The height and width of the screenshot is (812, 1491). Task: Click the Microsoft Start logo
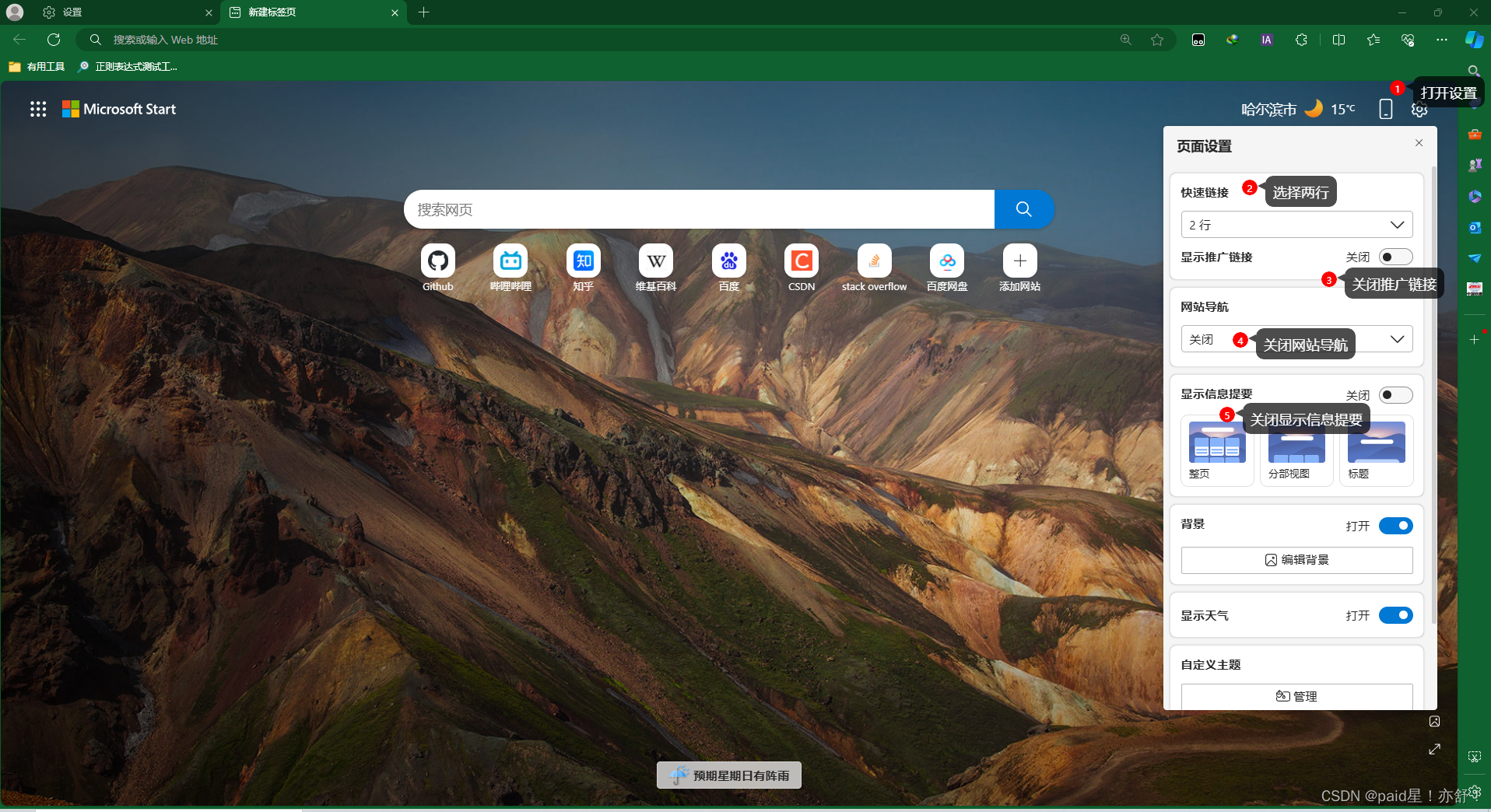pyautogui.click(x=119, y=109)
